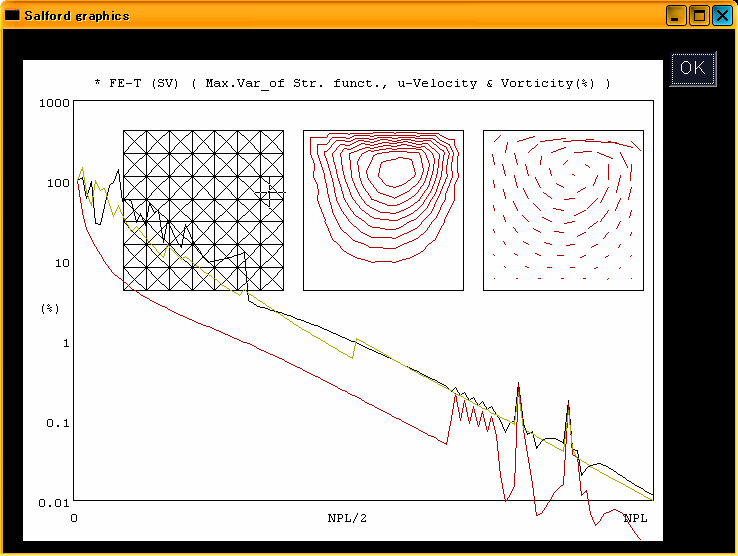Click the velocity vector field plot
Image resolution: width=738 pixels, height=556 pixels.
pyautogui.click(x=563, y=210)
